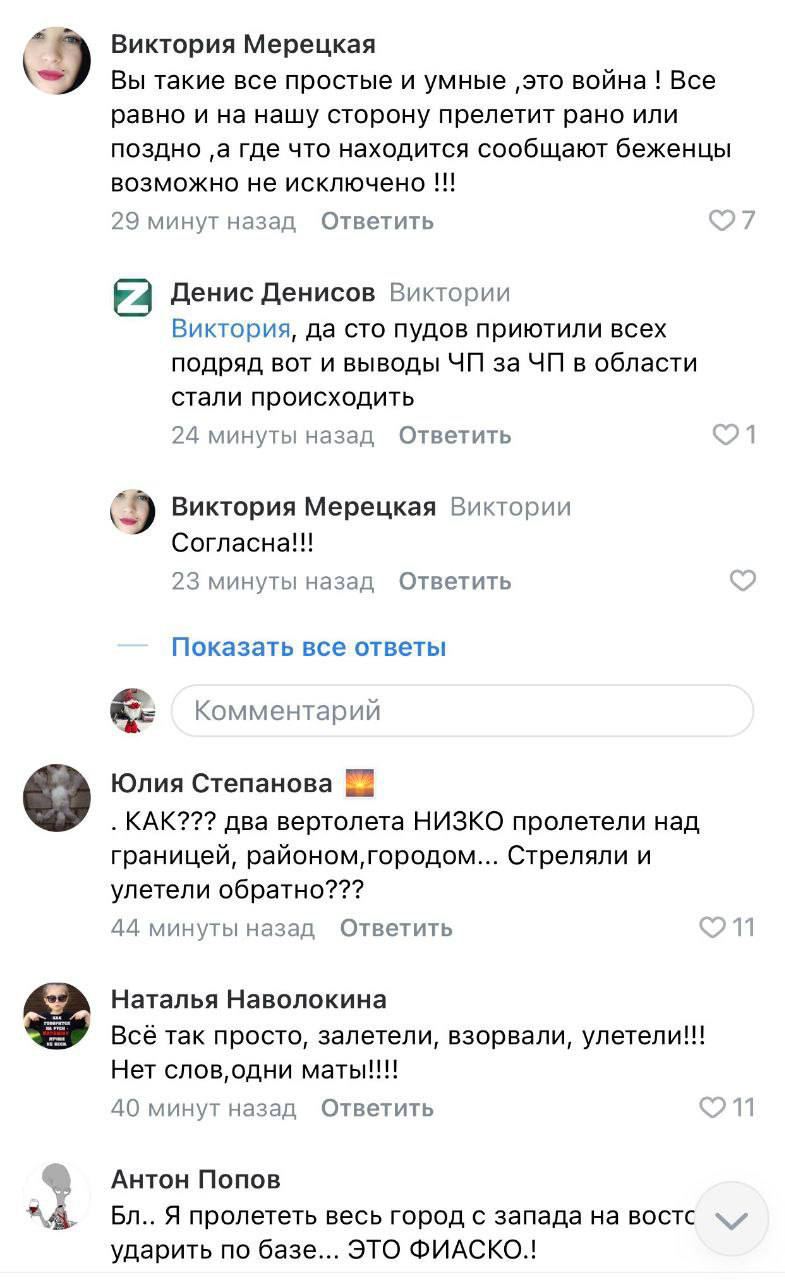Open Наталья Наволокина's avatar
785x1280 pixels.
point(57,1016)
